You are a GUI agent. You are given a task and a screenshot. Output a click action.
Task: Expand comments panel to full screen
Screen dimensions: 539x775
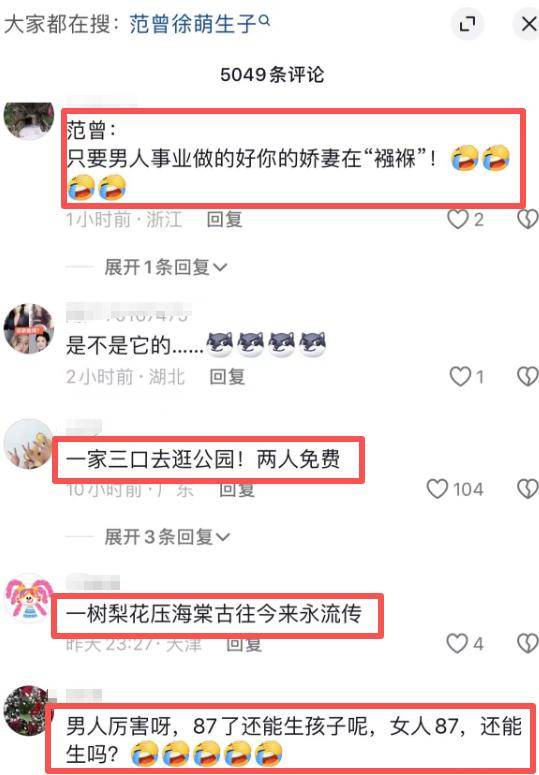coord(467,24)
